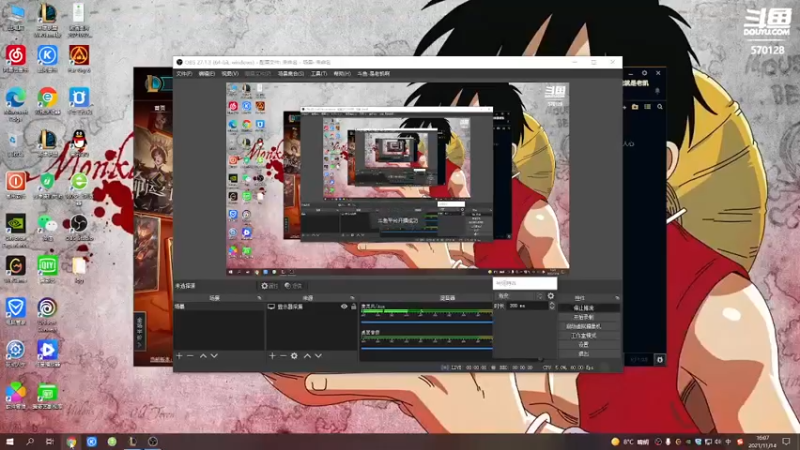Move source up in Sources panel
The image size is (800, 450).
307,356
